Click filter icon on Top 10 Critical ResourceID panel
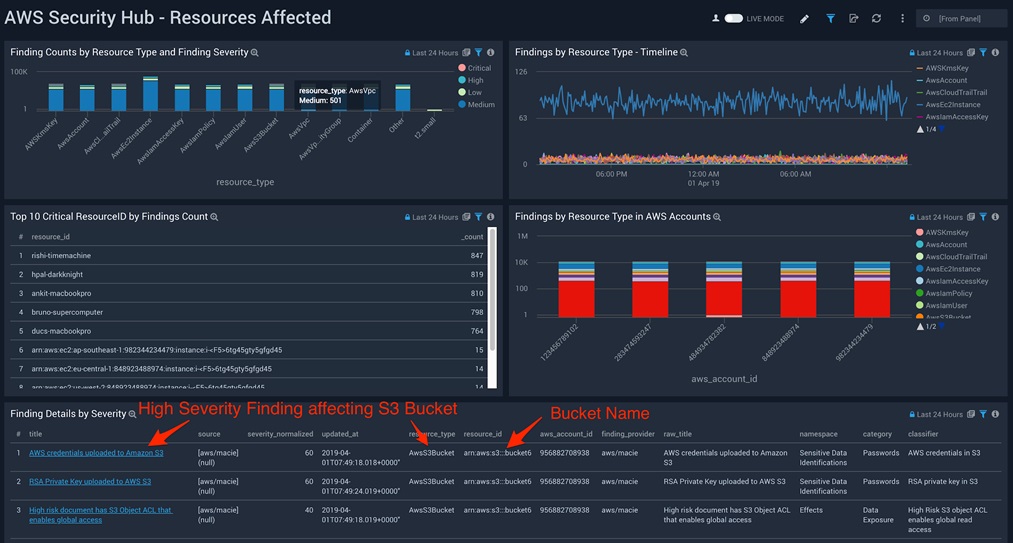Image resolution: width=1013 pixels, height=543 pixels. coord(479,217)
